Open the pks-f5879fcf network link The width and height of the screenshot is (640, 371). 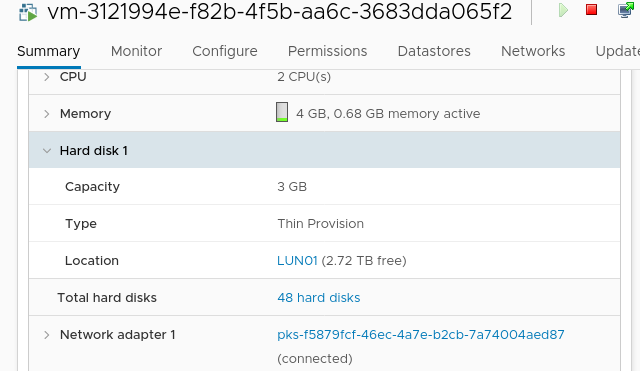coord(421,335)
